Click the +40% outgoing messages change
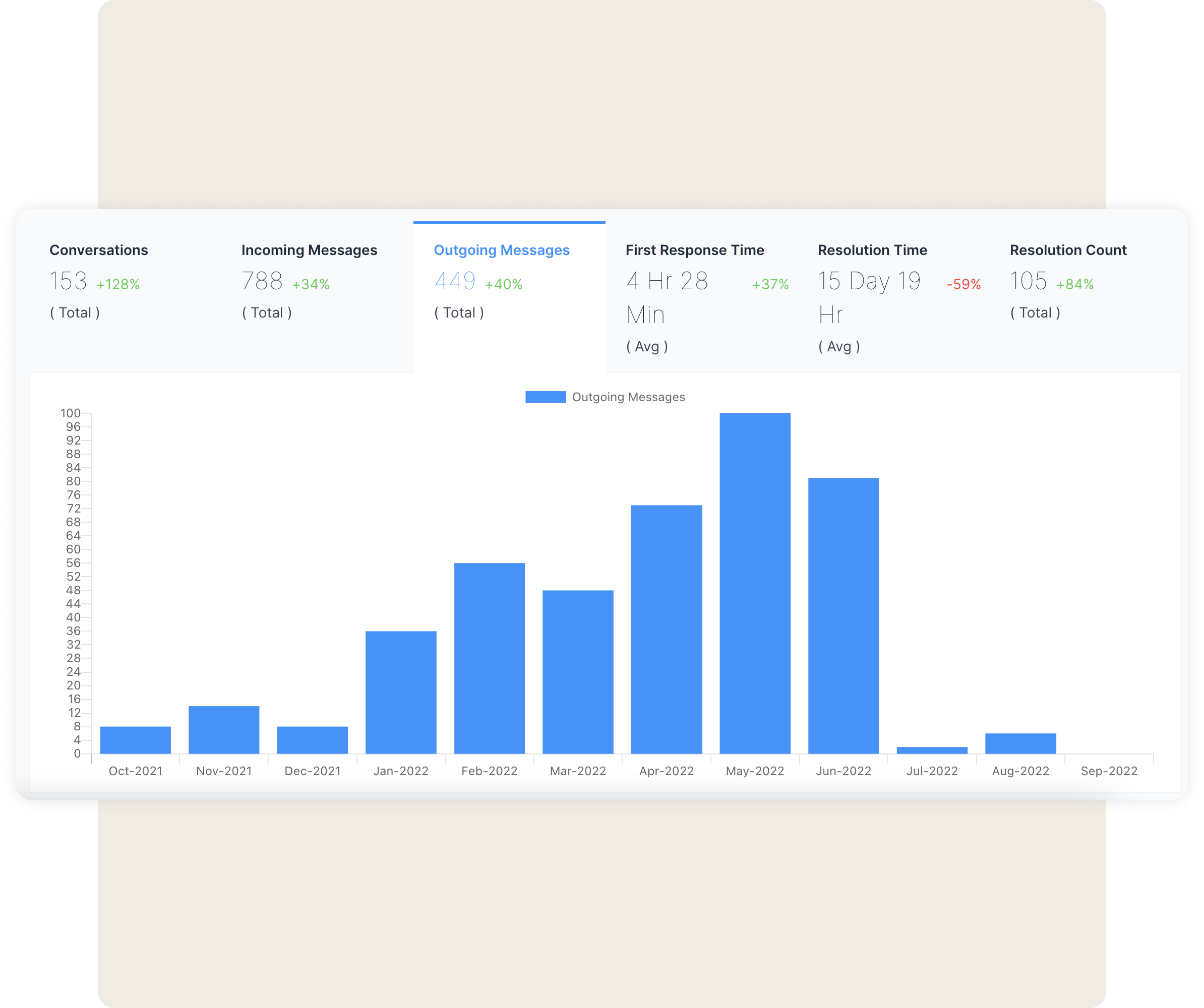The image size is (1204, 1008). coord(504,284)
